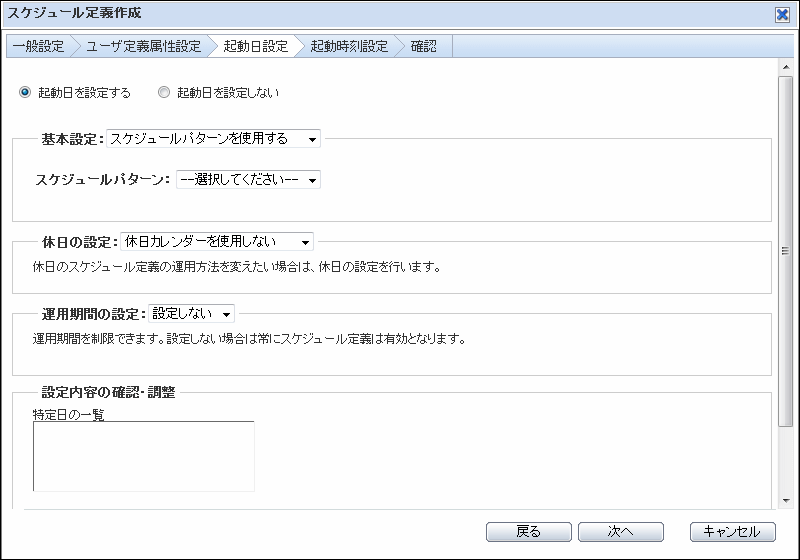Screen dimensions: 800x560
Task: Click the scrollbar up arrow
Action: click(785, 67)
